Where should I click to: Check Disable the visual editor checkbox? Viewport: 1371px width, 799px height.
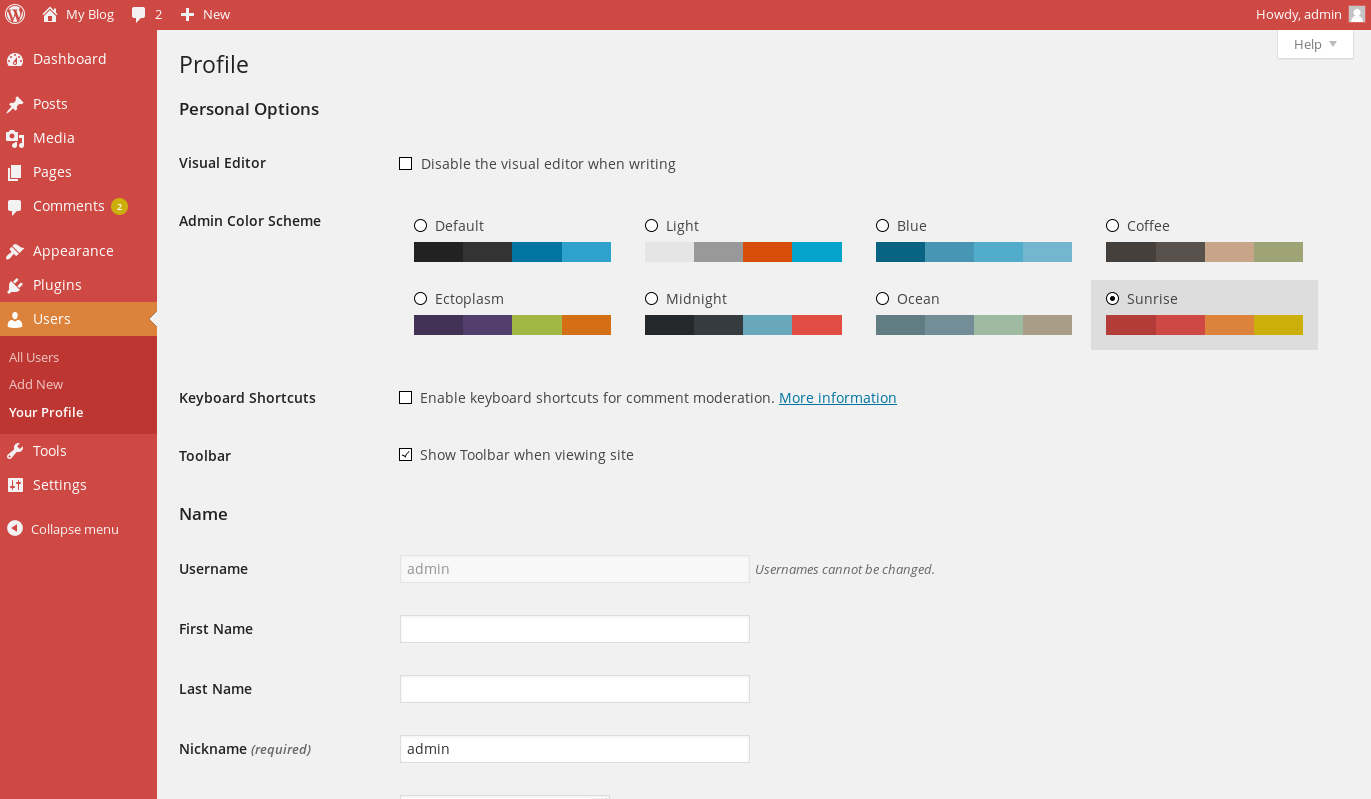[x=405, y=164]
